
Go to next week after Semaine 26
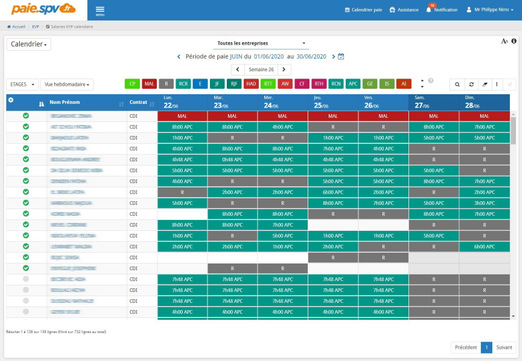(x=284, y=69)
